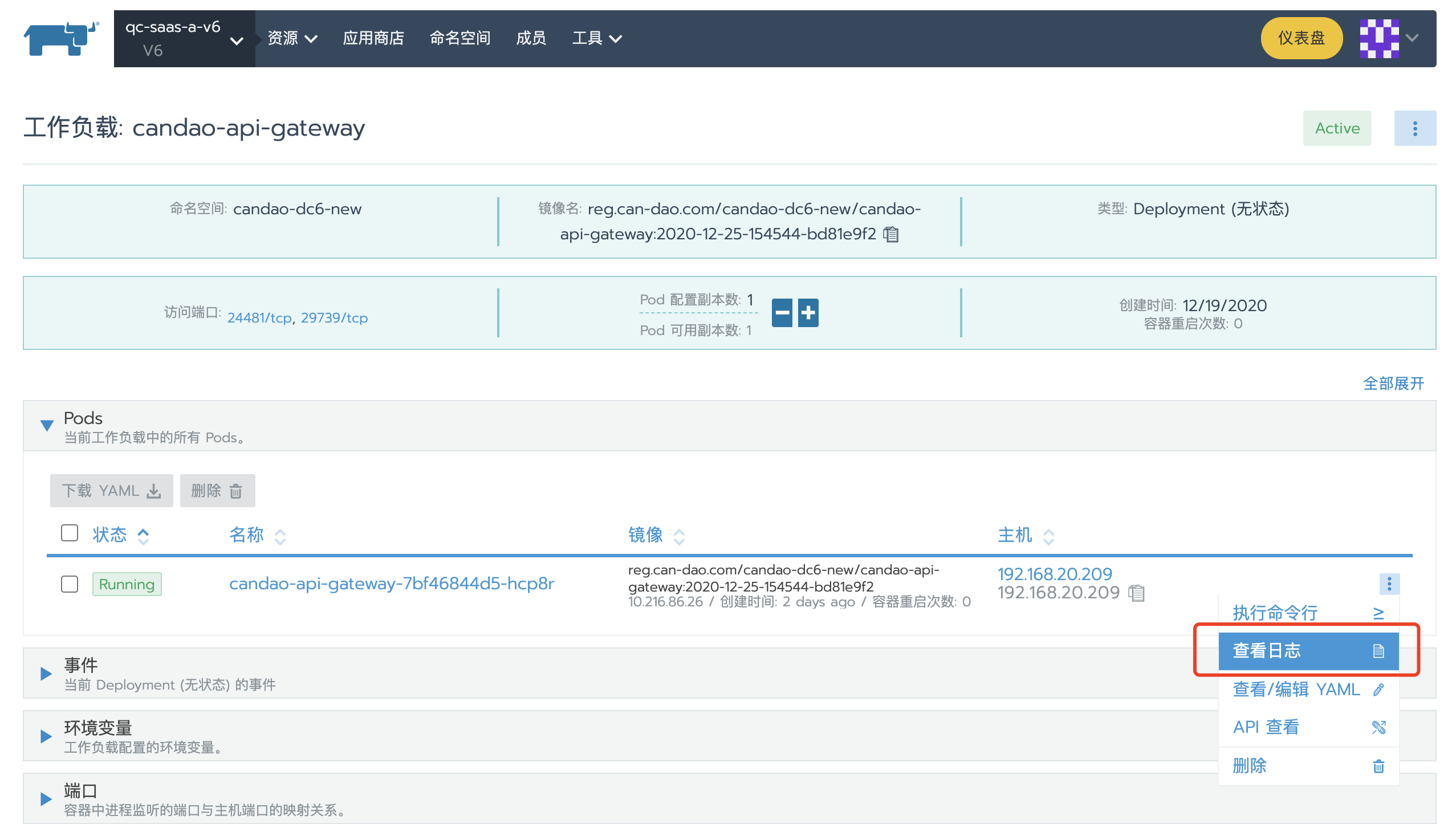The height and width of the screenshot is (832, 1456).
Task: Open workload three-dot actions menu
Action: [1415, 128]
